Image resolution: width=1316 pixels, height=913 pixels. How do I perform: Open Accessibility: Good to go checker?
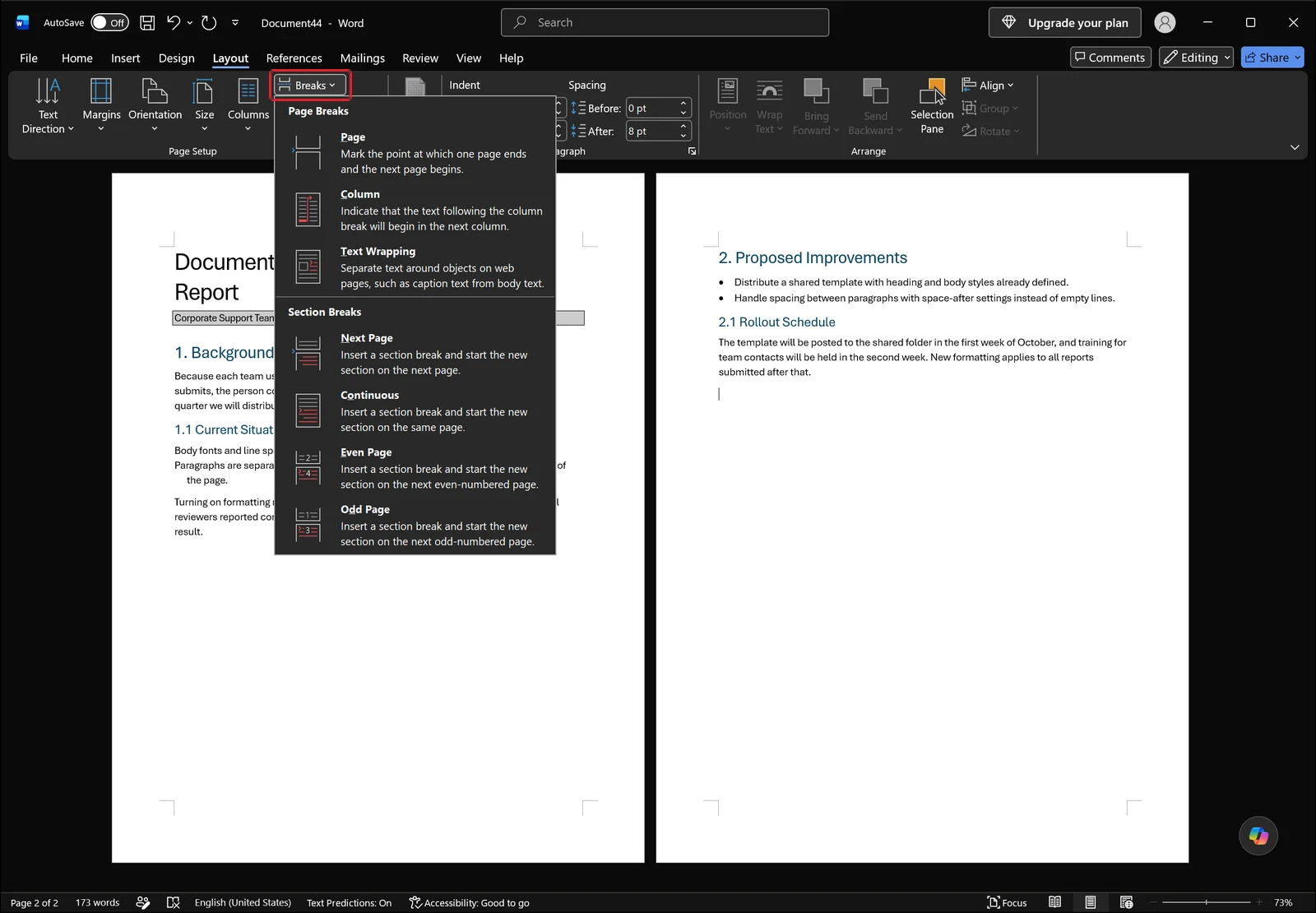point(469,903)
